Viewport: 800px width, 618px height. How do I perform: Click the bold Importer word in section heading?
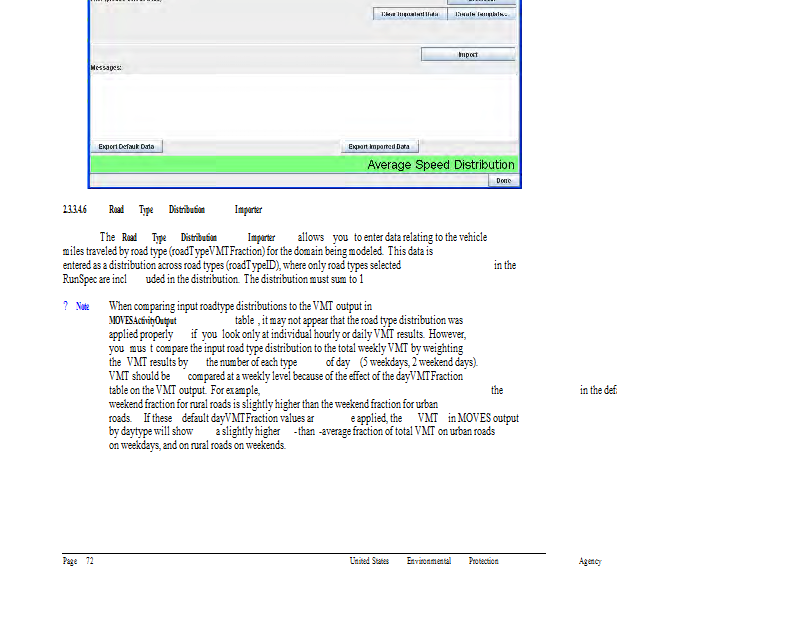coord(248,210)
